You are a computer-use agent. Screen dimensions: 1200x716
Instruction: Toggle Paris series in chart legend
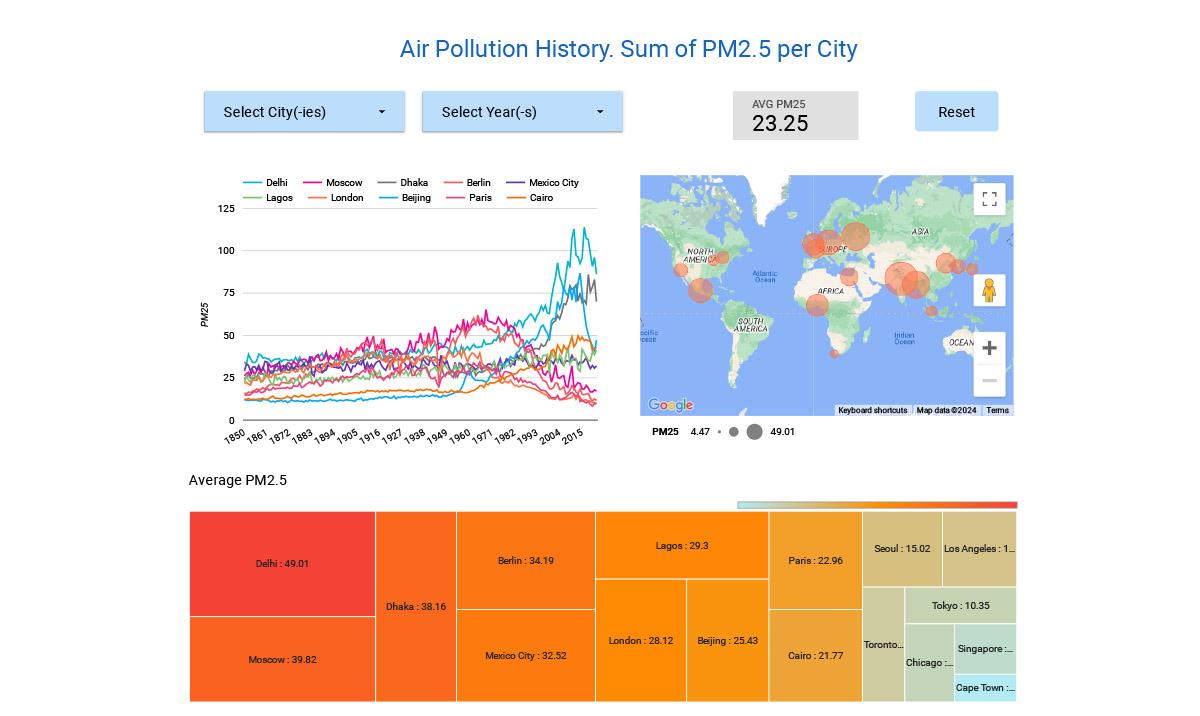pyautogui.click(x=469, y=198)
